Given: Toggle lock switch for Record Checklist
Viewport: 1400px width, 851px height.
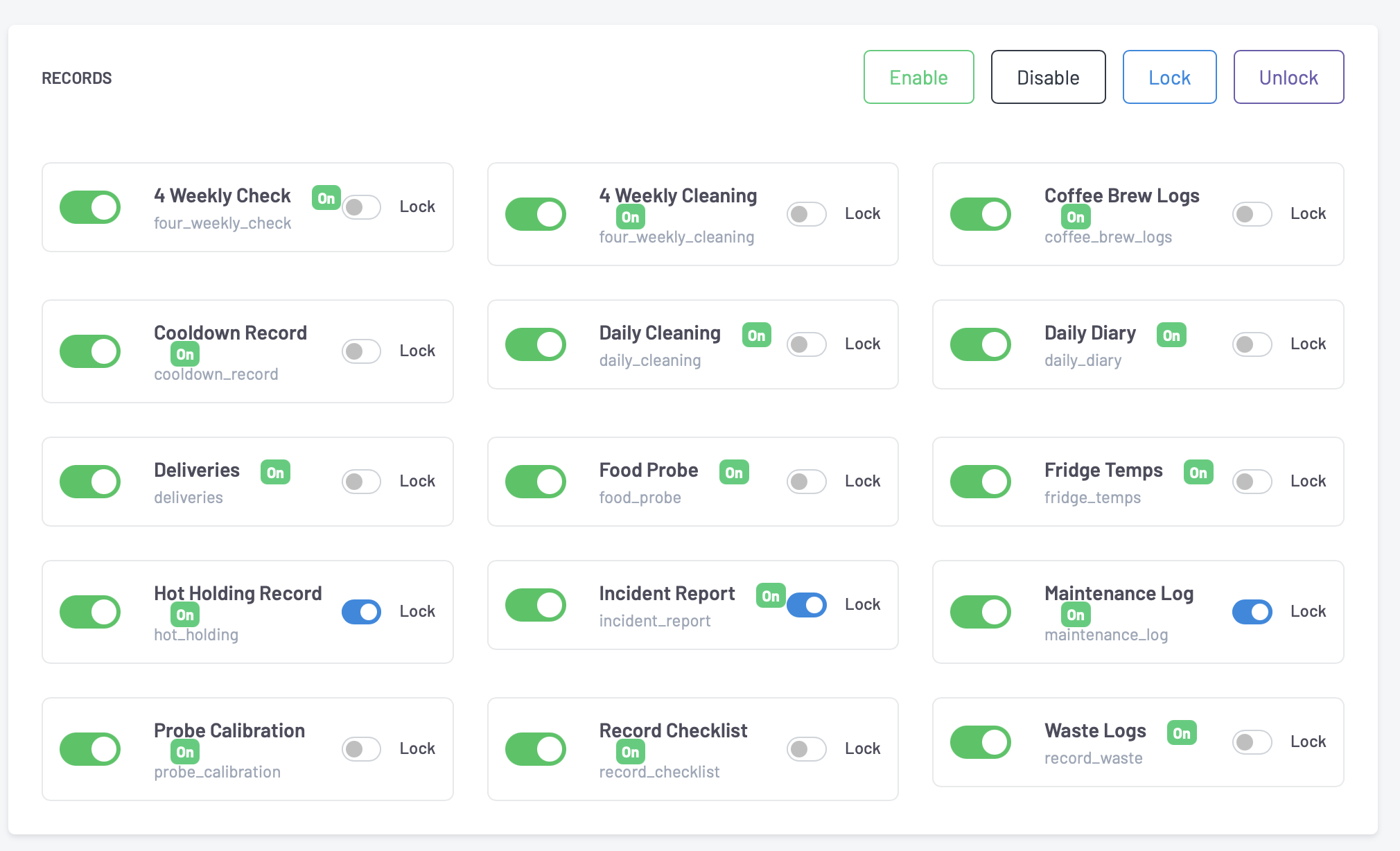Looking at the screenshot, I should point(806,749).
